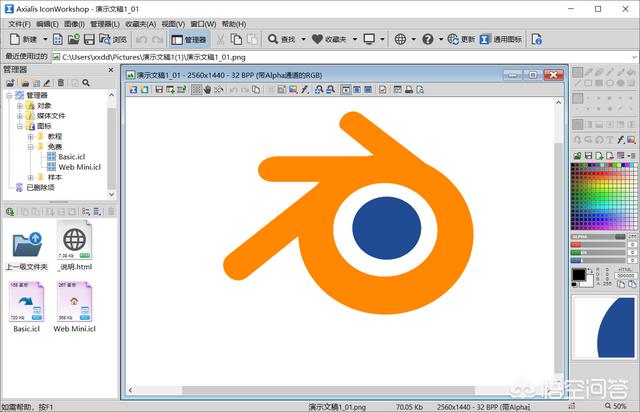
Task: Click the red channel slider
Action: click(598, 245)
